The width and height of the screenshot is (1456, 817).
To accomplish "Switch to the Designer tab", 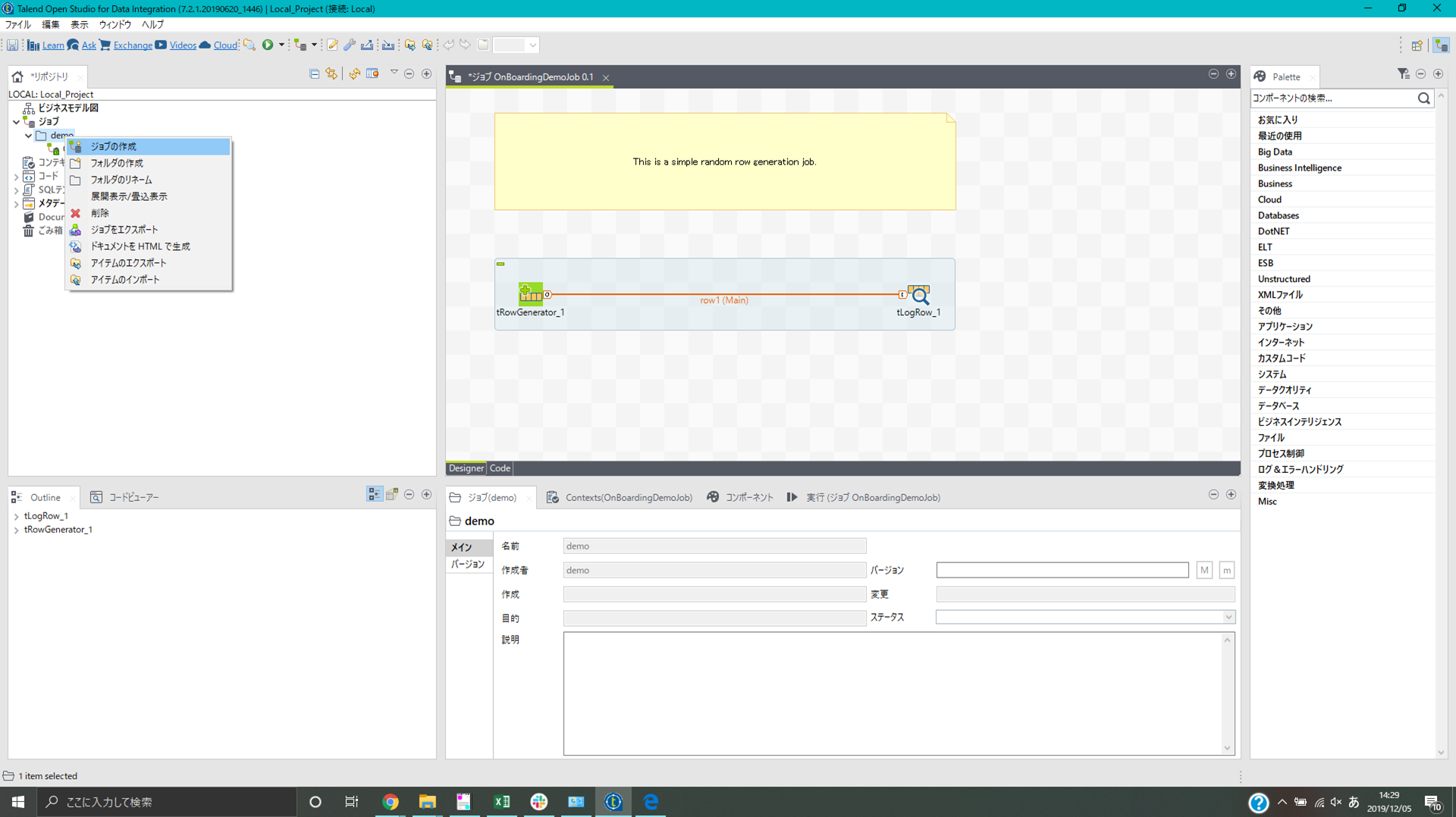I will (x=466, y=468).
